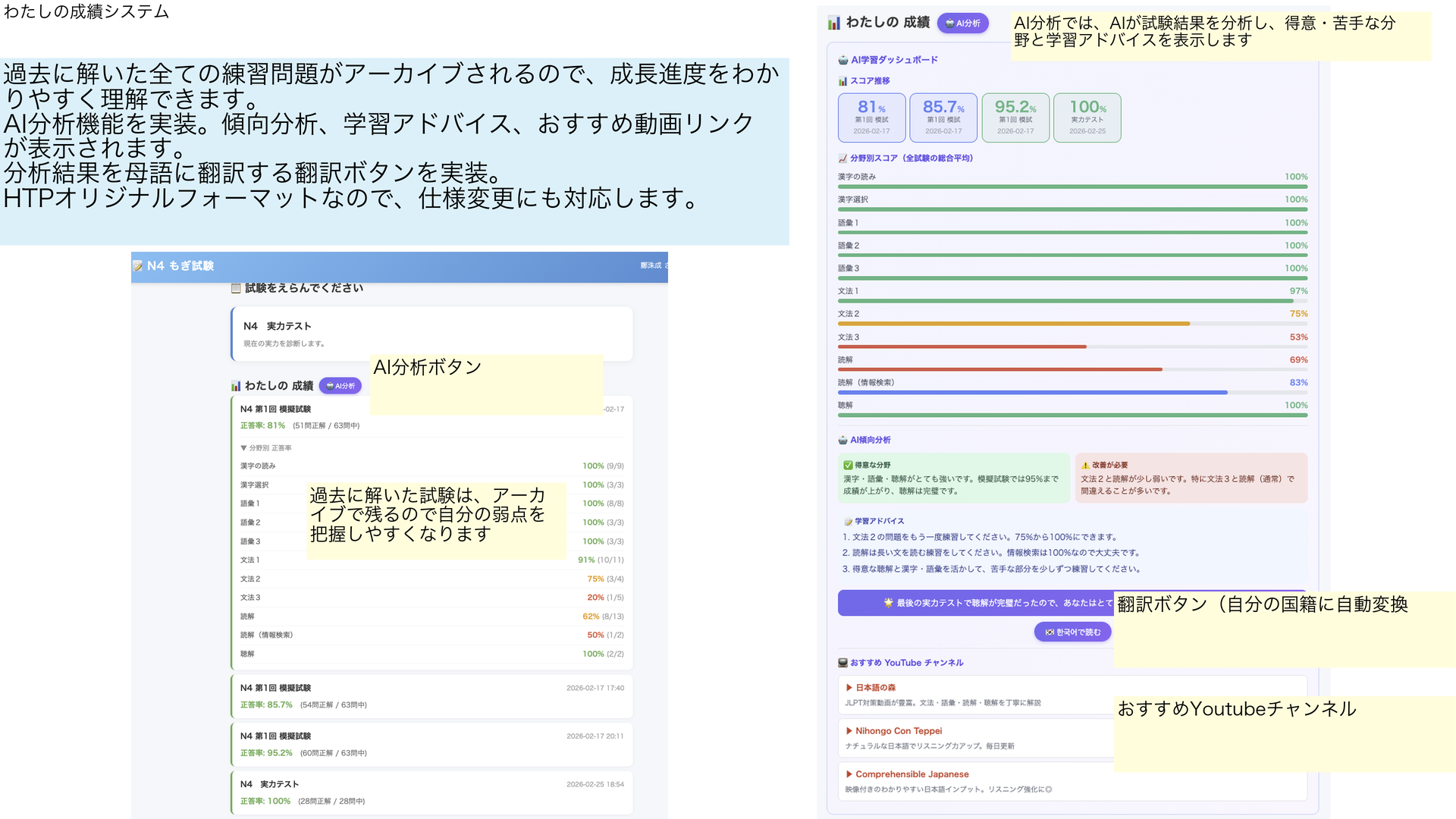Screen dimensions: 1456x819
Task: Click the TV icon beside おすすめ YouTube チャンネル
Action: [844, 662]
